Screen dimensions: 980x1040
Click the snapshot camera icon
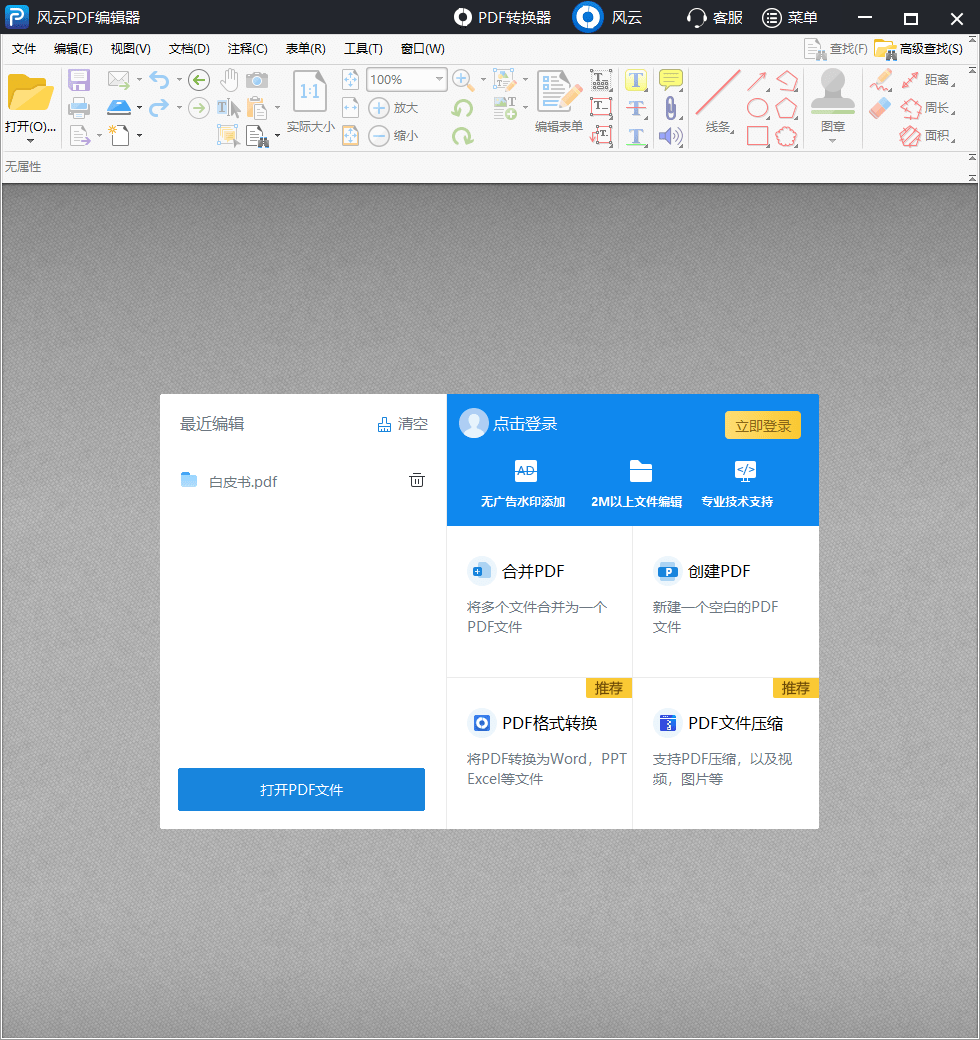coord(257,80)
